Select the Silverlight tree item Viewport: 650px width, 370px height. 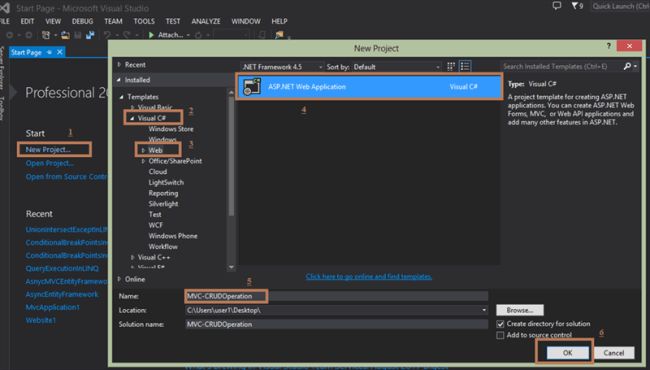point(163,204)
